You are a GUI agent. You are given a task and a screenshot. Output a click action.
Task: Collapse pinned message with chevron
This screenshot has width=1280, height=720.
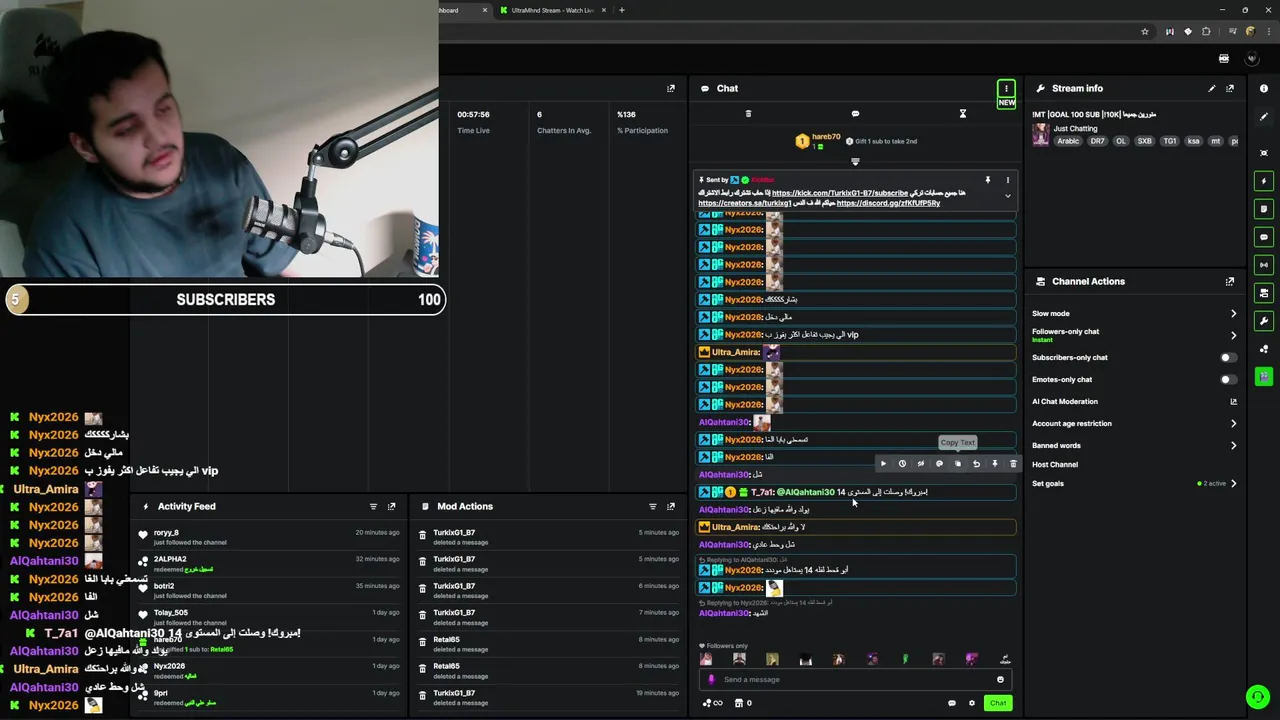[x=1007, y=196]
